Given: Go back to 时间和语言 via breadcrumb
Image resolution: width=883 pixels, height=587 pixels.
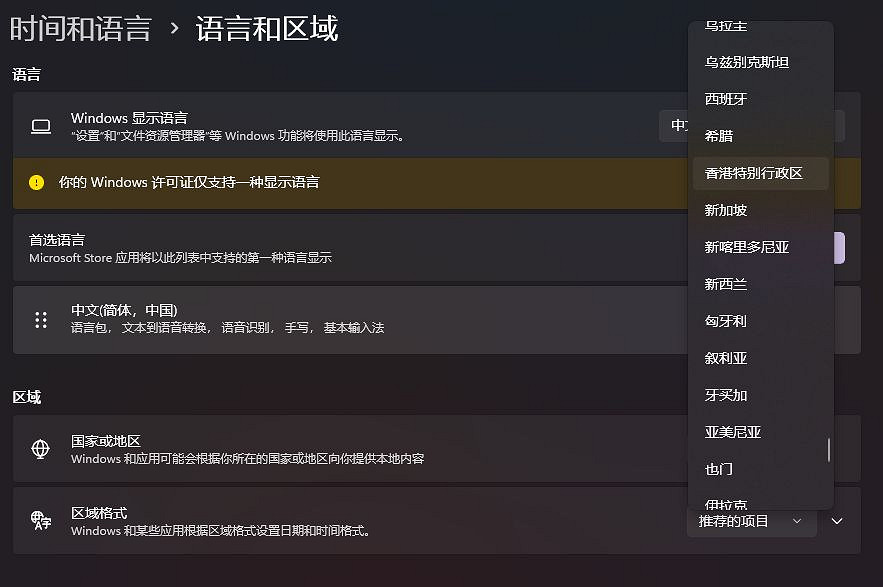Looking at the screenshot, I should 80,28.
